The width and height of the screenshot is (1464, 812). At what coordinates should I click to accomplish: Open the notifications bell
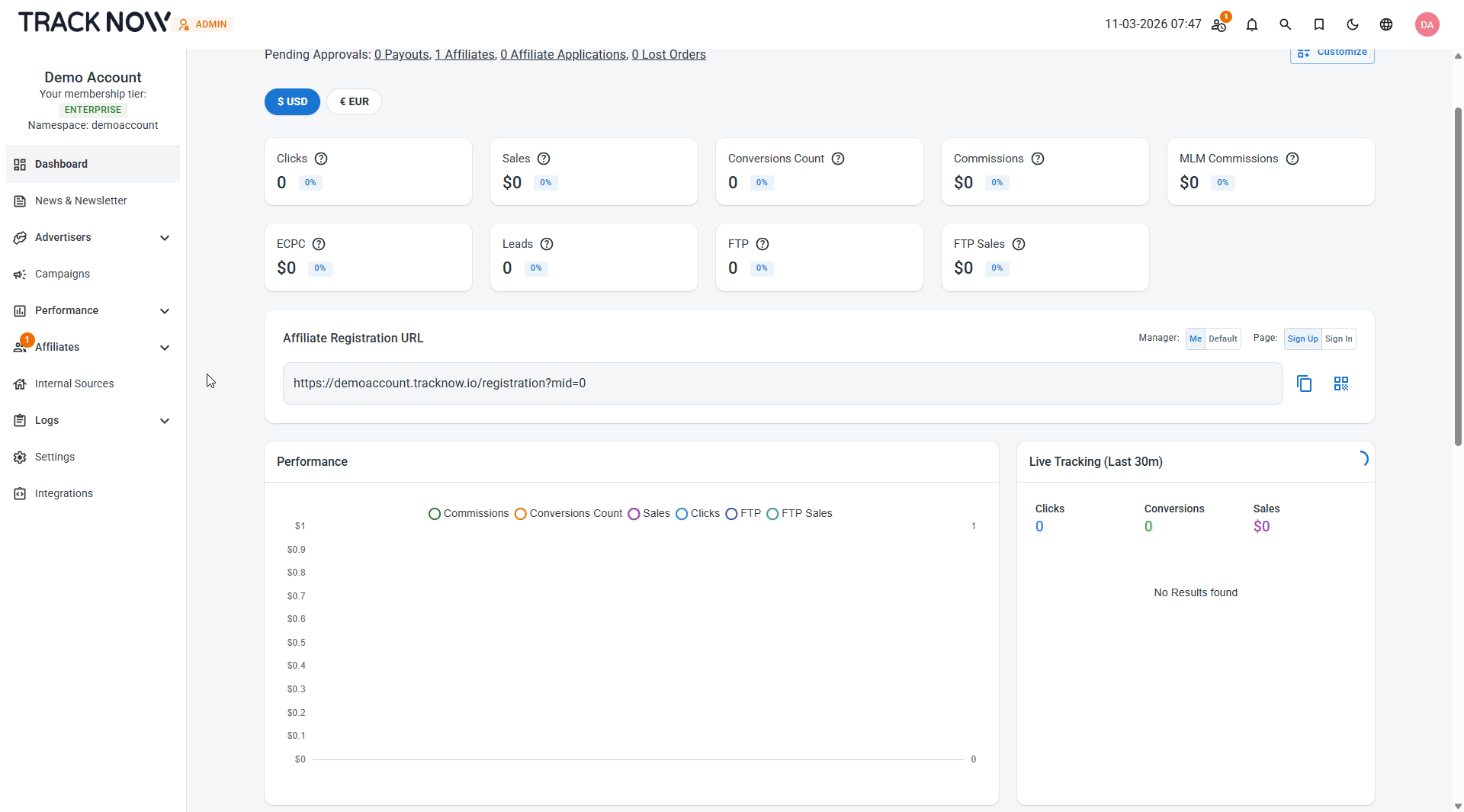pos(1251,24)
